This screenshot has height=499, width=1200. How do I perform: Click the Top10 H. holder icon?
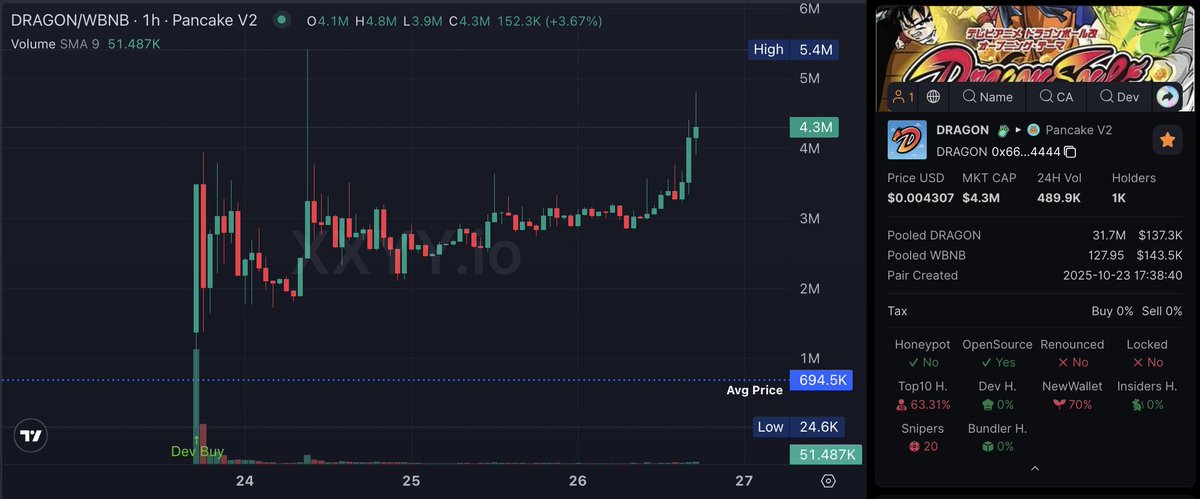click(902, 405)
